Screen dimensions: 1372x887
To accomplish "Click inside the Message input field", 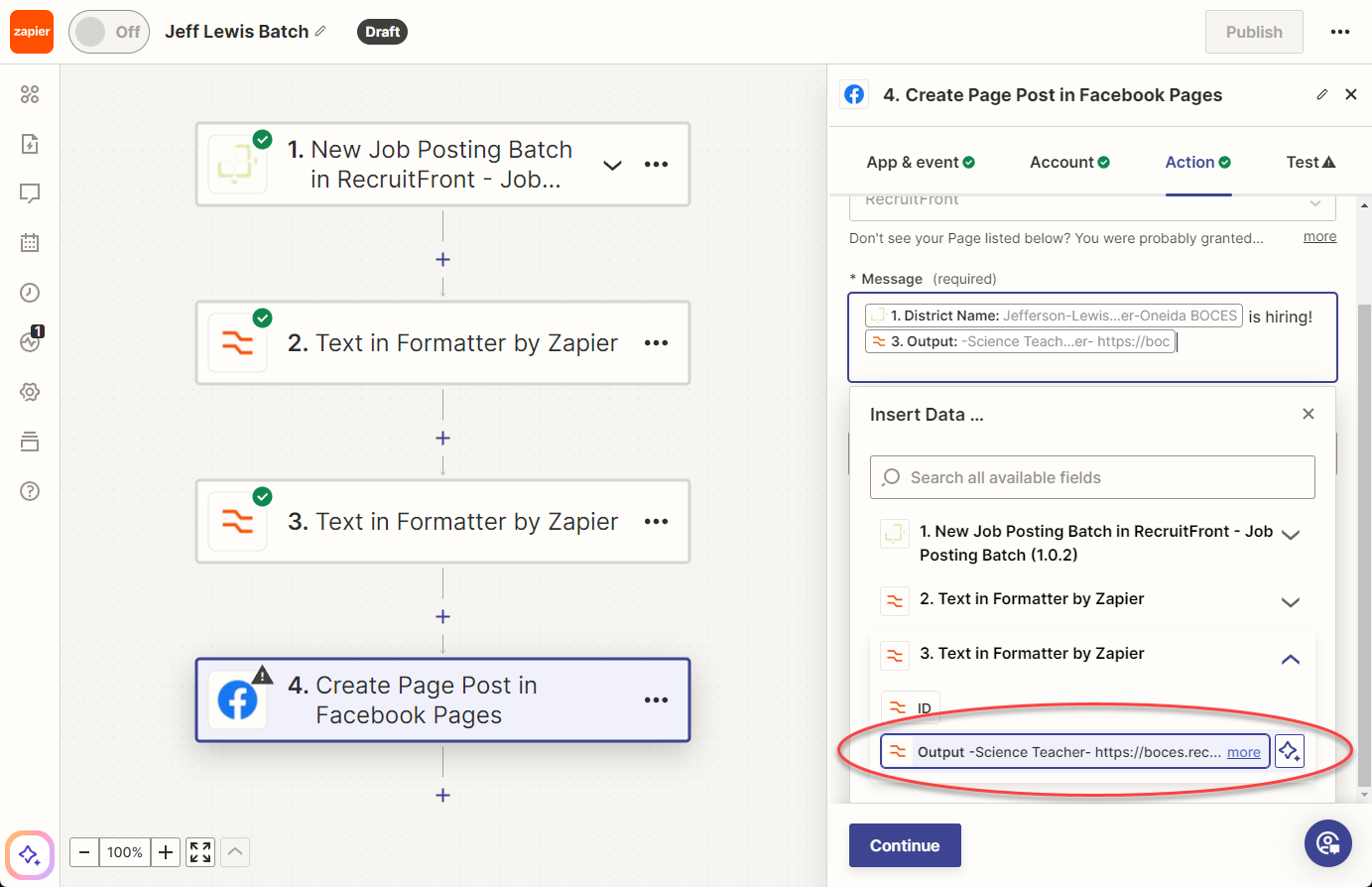I will [x=1092, y=337].
